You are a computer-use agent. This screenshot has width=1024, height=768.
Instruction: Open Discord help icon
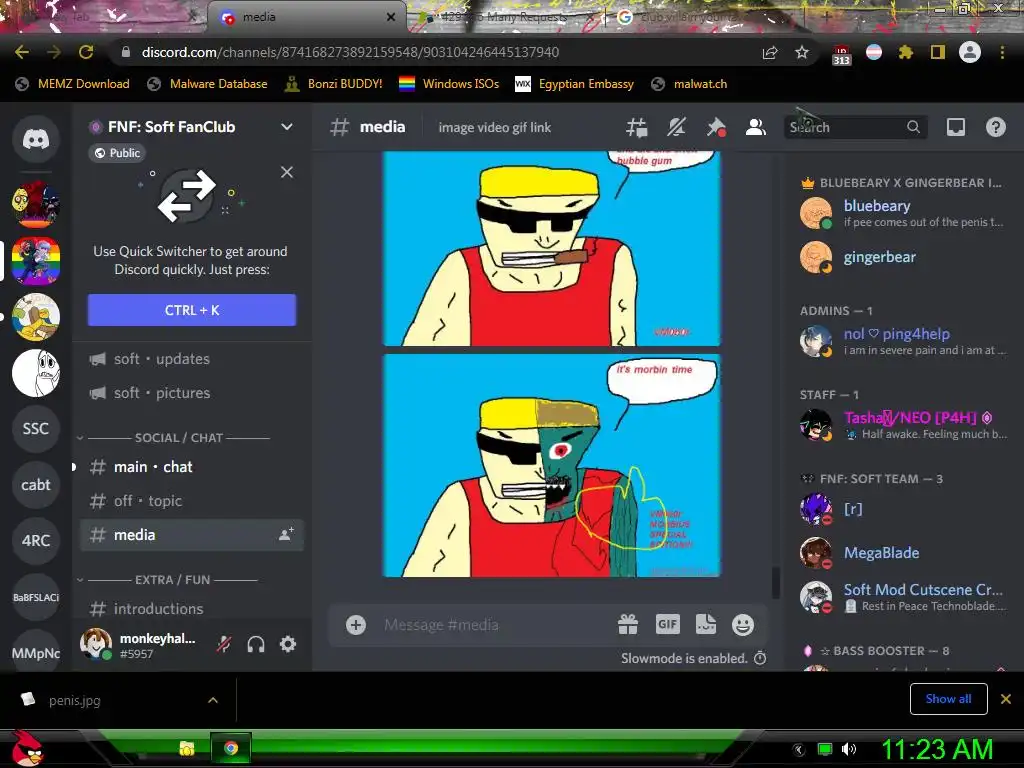click(x=996, y=127)
